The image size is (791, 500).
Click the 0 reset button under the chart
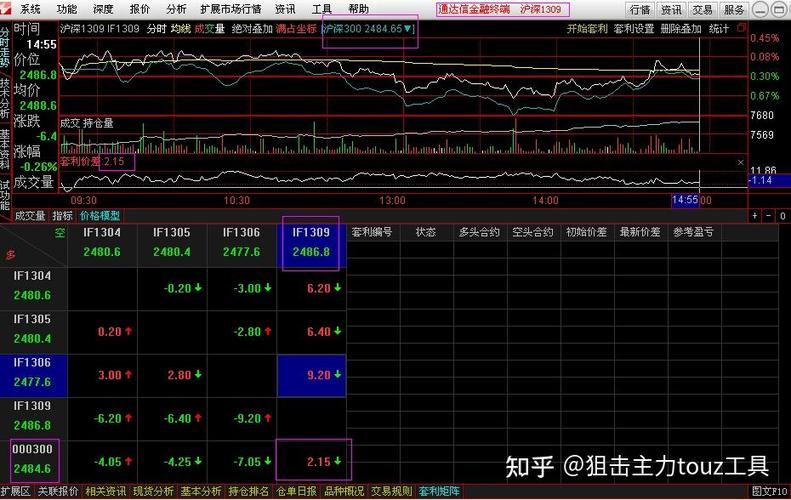pos(782,216)
